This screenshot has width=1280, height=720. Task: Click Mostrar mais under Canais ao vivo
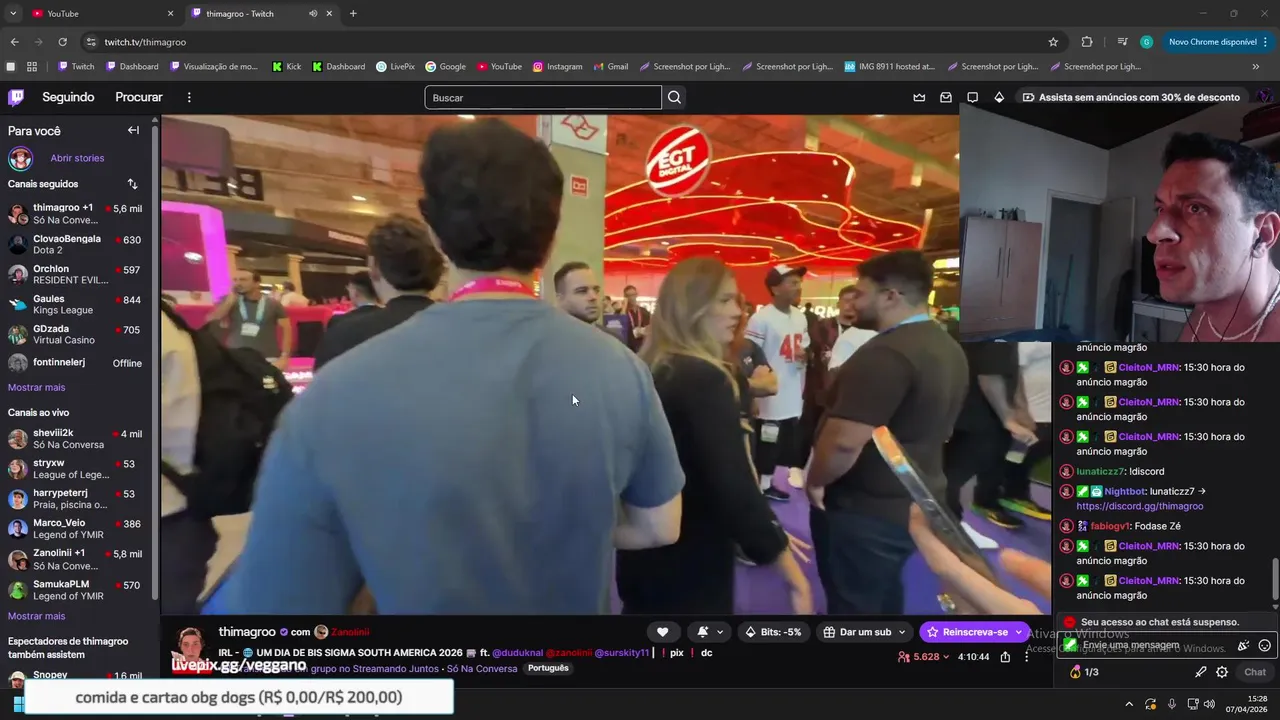pyautogui.click(x=36, y=616)
